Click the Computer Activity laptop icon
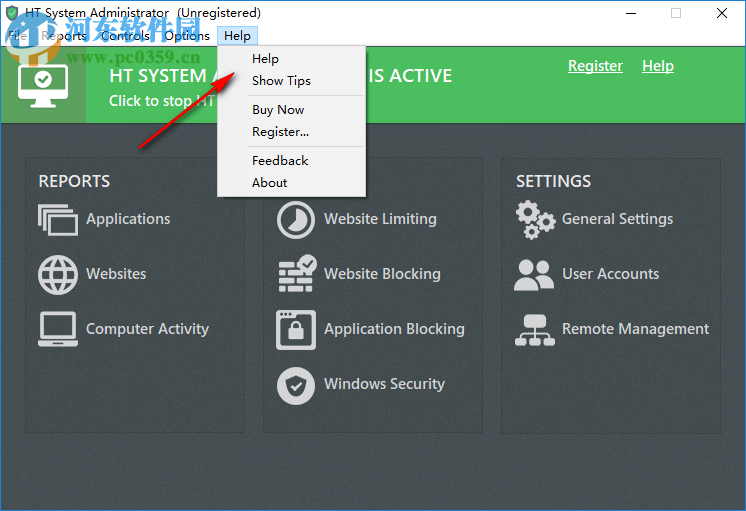 (x=58, y=329)
